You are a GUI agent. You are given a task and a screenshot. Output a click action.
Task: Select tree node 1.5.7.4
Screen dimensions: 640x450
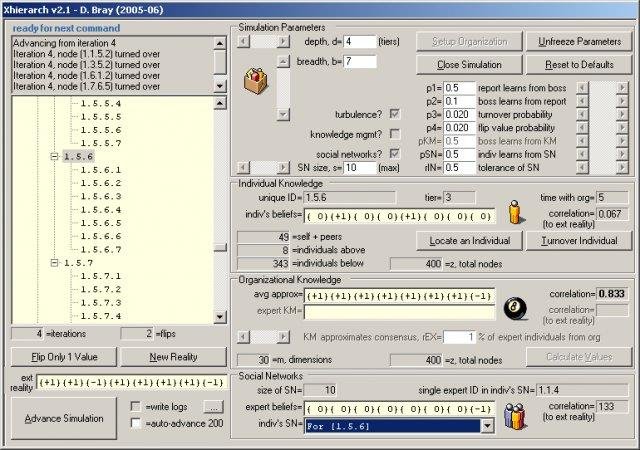[100, 316]
